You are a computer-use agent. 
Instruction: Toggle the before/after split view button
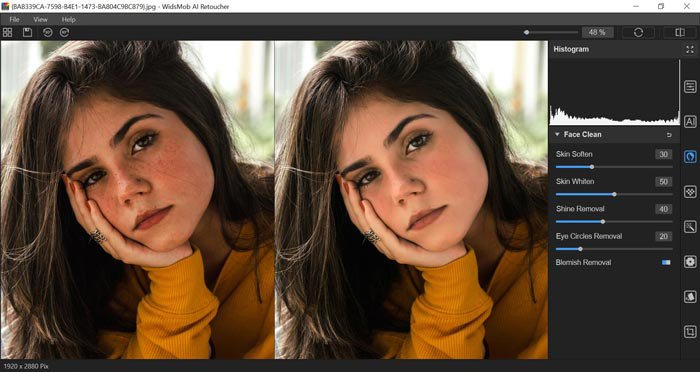coord(679,32)
